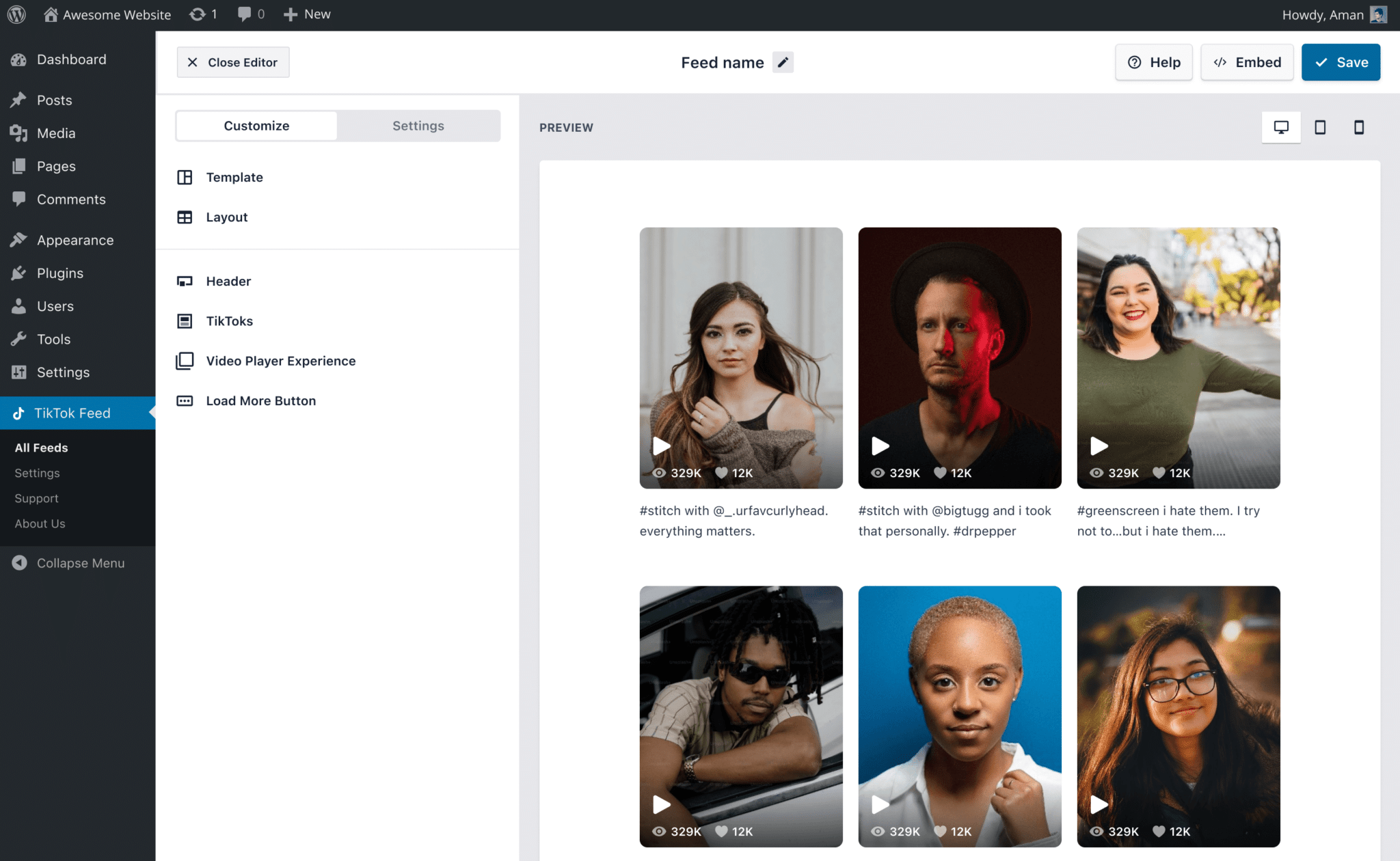Switch to the Settings tab

point(418,126)
